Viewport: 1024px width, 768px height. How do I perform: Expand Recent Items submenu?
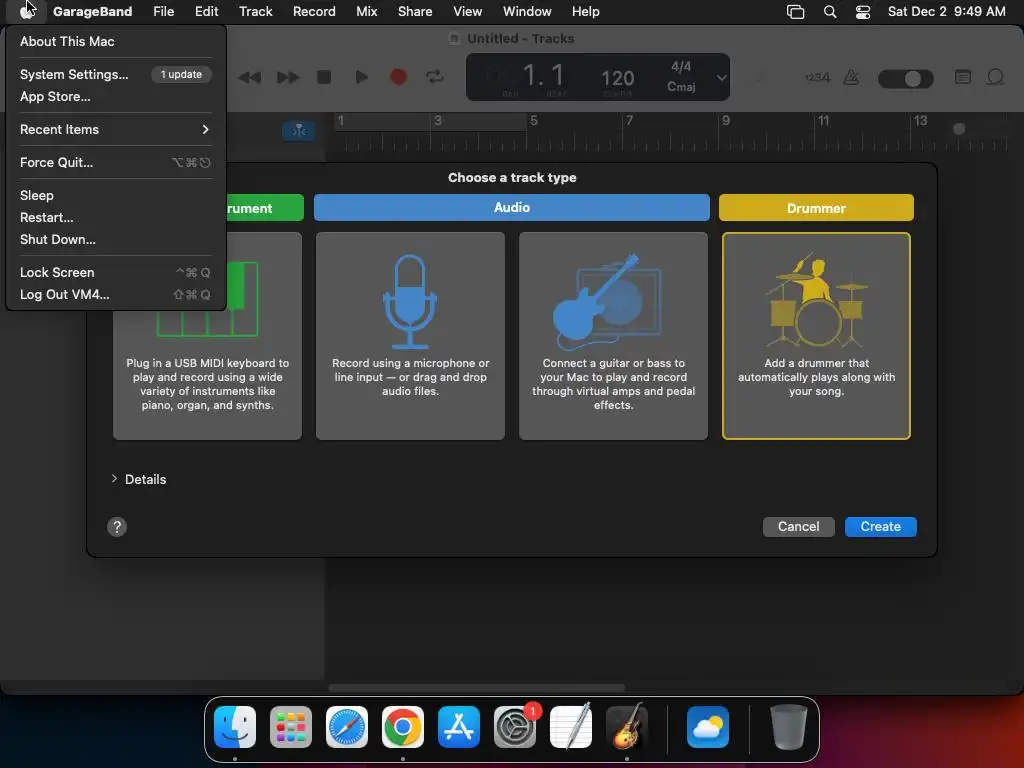pos(116,129)
